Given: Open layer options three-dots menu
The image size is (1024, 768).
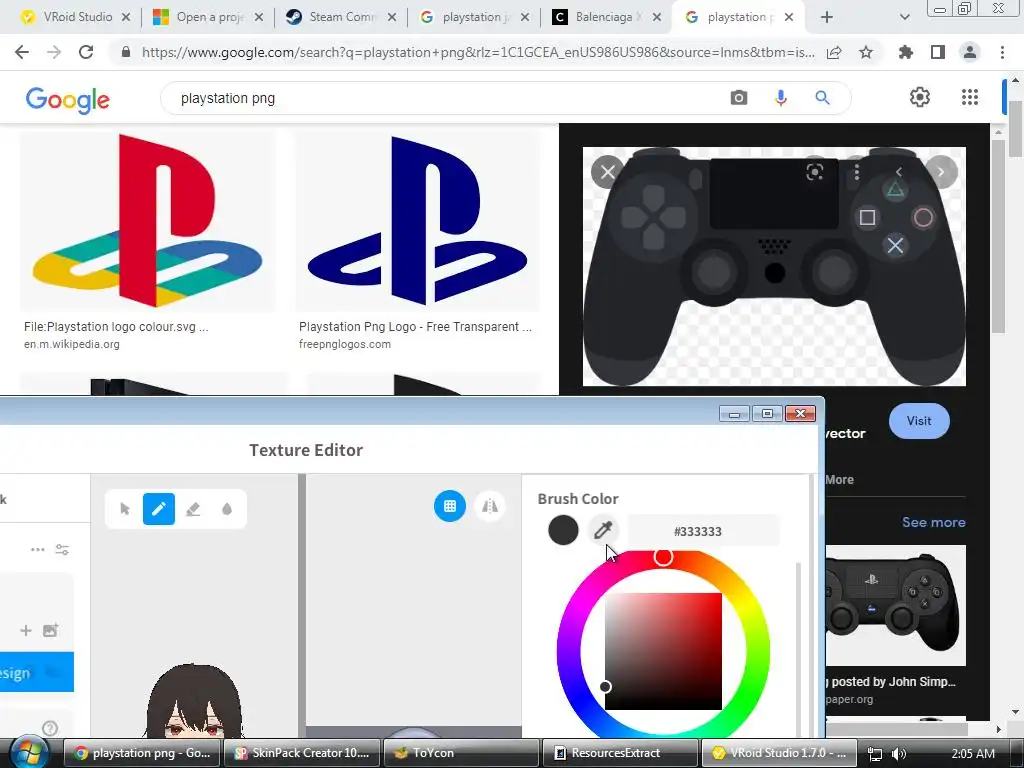Looking at the screenshot, I should pos(38,550).
